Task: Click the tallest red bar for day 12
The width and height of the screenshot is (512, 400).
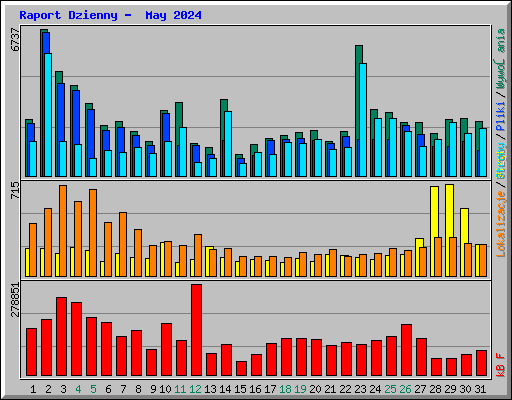Action: (196, 330)
